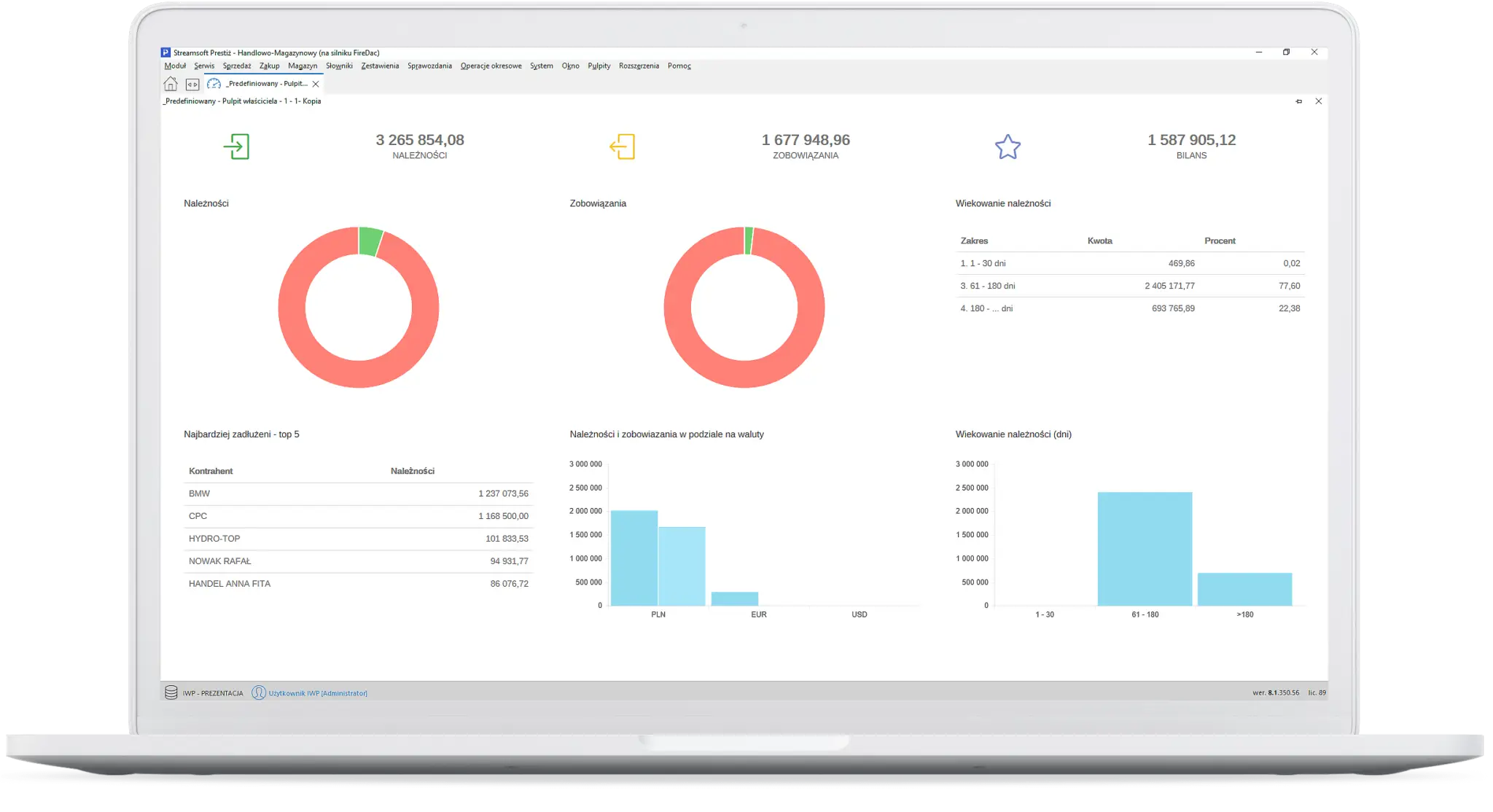
Task: Click the yellow Zobowiązania arrow icon
Action: point(622,147)
